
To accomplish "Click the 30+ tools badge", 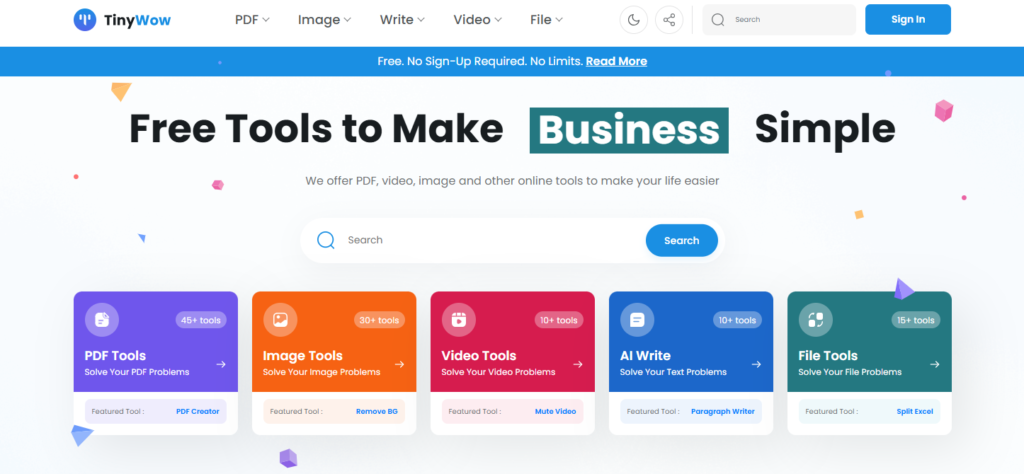I will 379,320.
